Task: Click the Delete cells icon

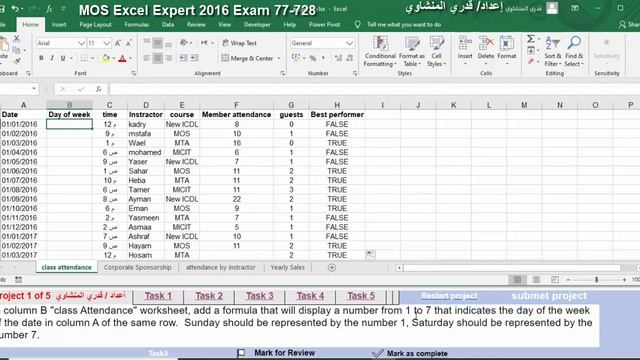Action: (x=486, y=43)
